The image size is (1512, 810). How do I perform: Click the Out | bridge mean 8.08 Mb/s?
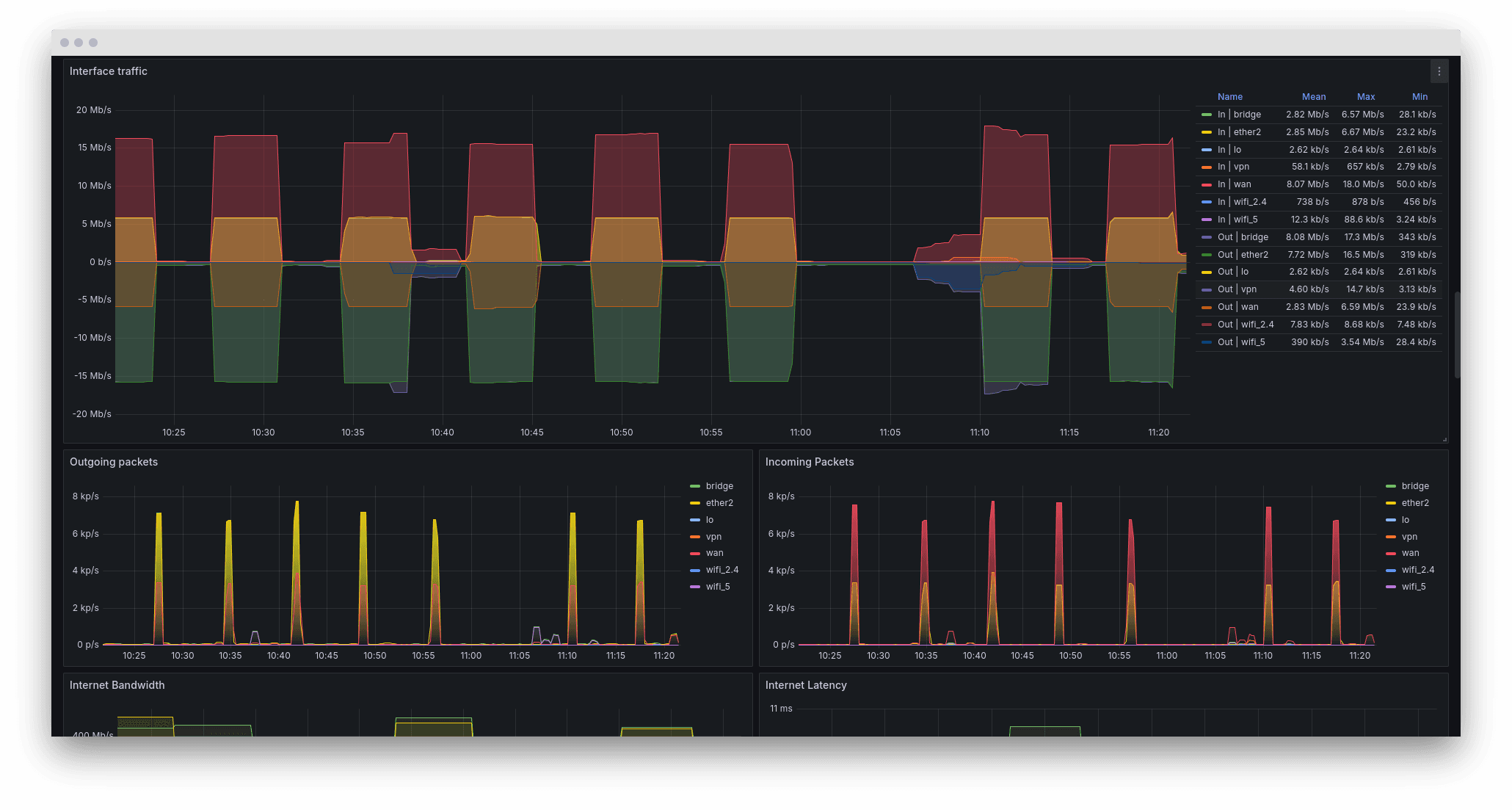[x=1307, y=237]
